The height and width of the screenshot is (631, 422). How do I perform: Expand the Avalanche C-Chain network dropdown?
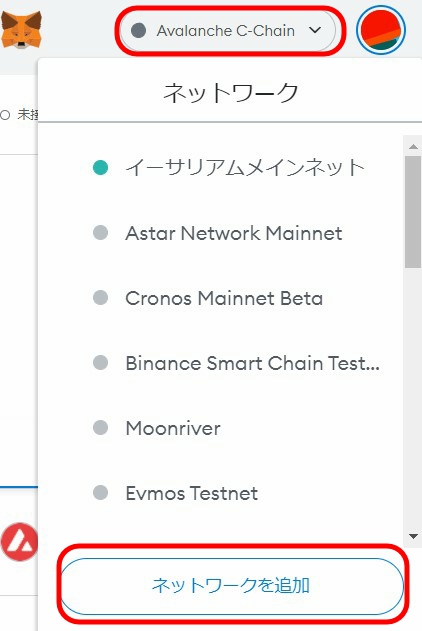click(x=228, y=31)
